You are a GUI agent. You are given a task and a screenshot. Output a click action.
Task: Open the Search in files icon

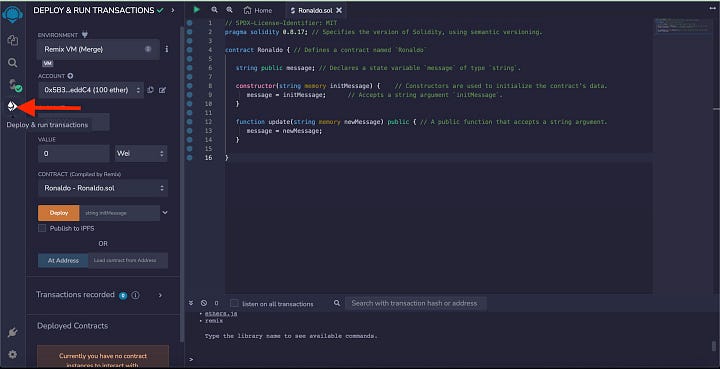click(x=12, y=63)
